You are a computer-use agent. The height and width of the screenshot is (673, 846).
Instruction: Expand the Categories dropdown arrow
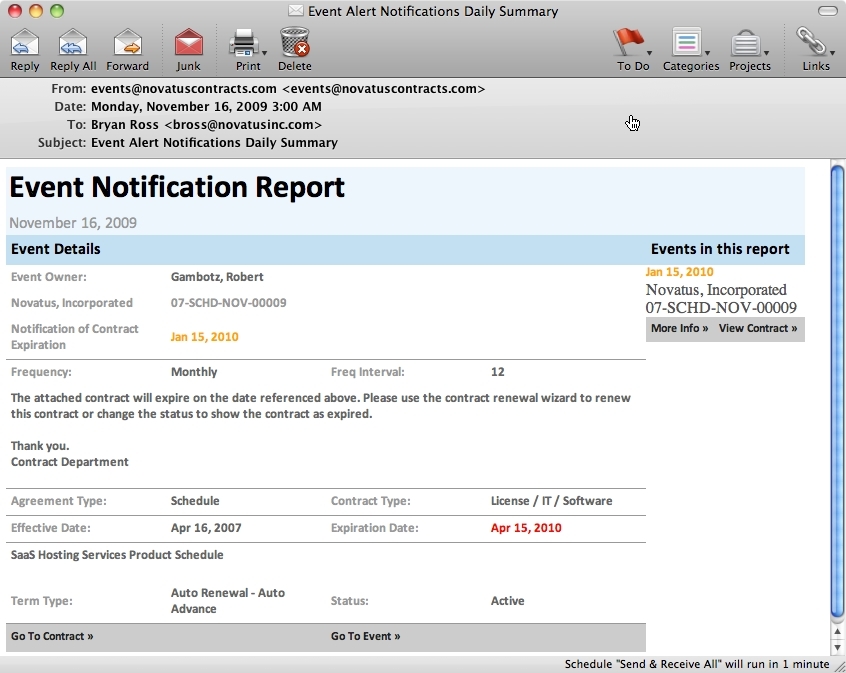(707, 53)
